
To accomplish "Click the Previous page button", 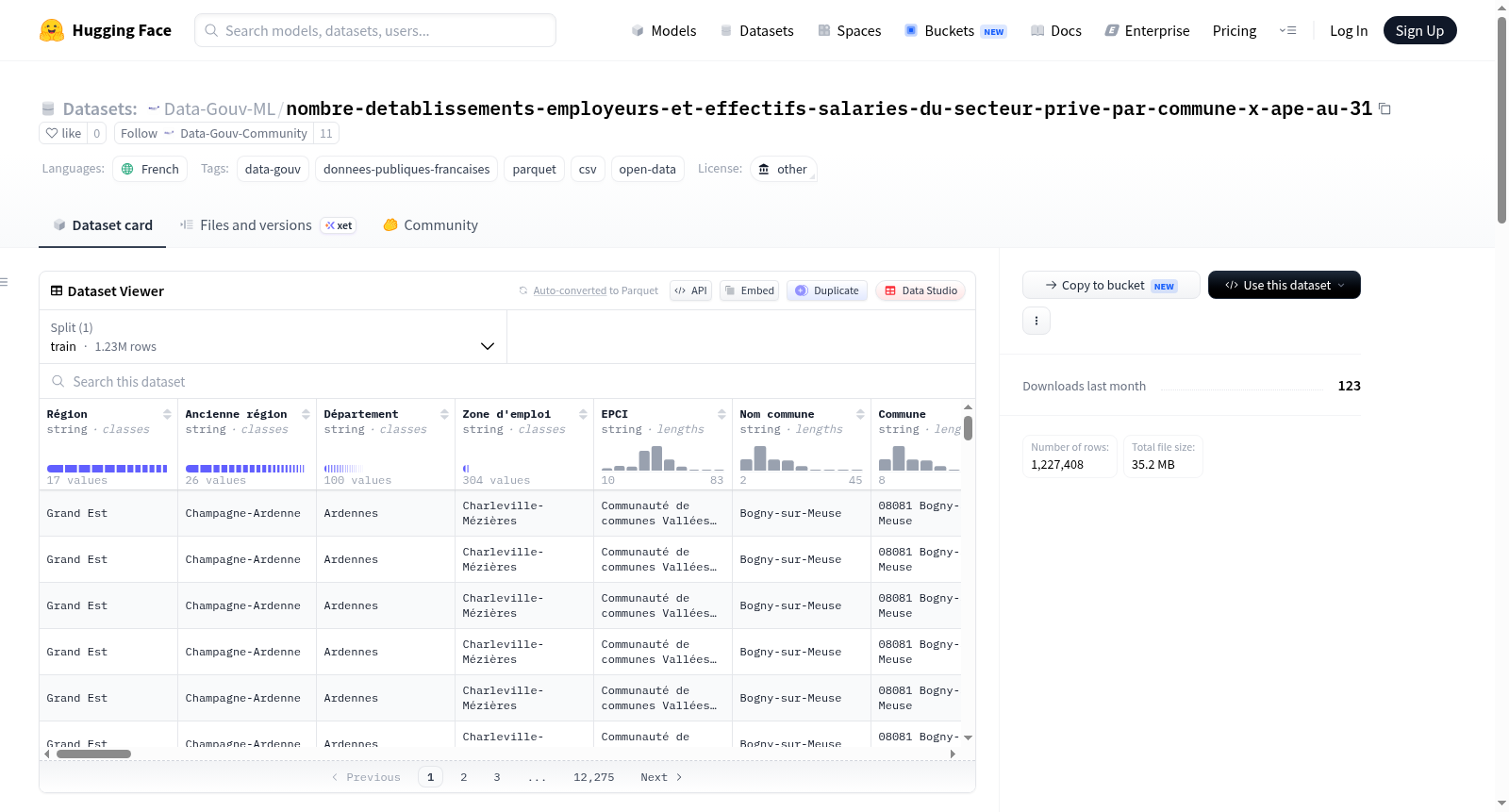I will coord(366,777).
